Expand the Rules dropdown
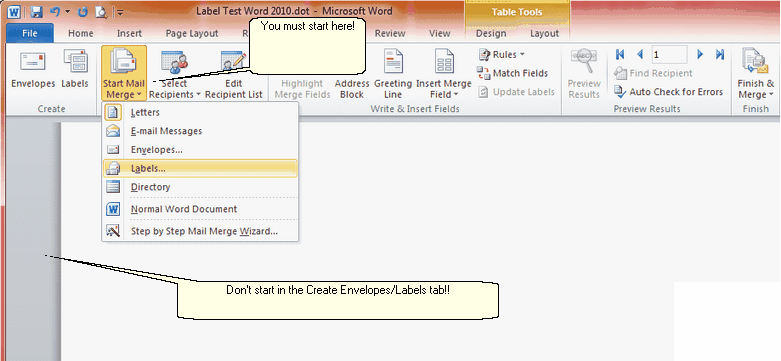This screenshot has height=361, width=781. [x=501, y=54]
